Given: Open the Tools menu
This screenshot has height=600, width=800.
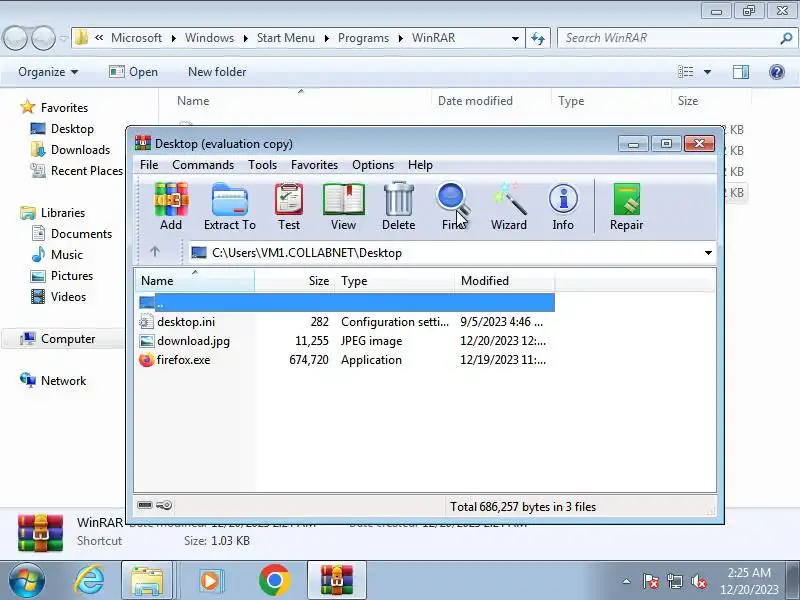Looking at the screenshot, I should coord(262,165).
